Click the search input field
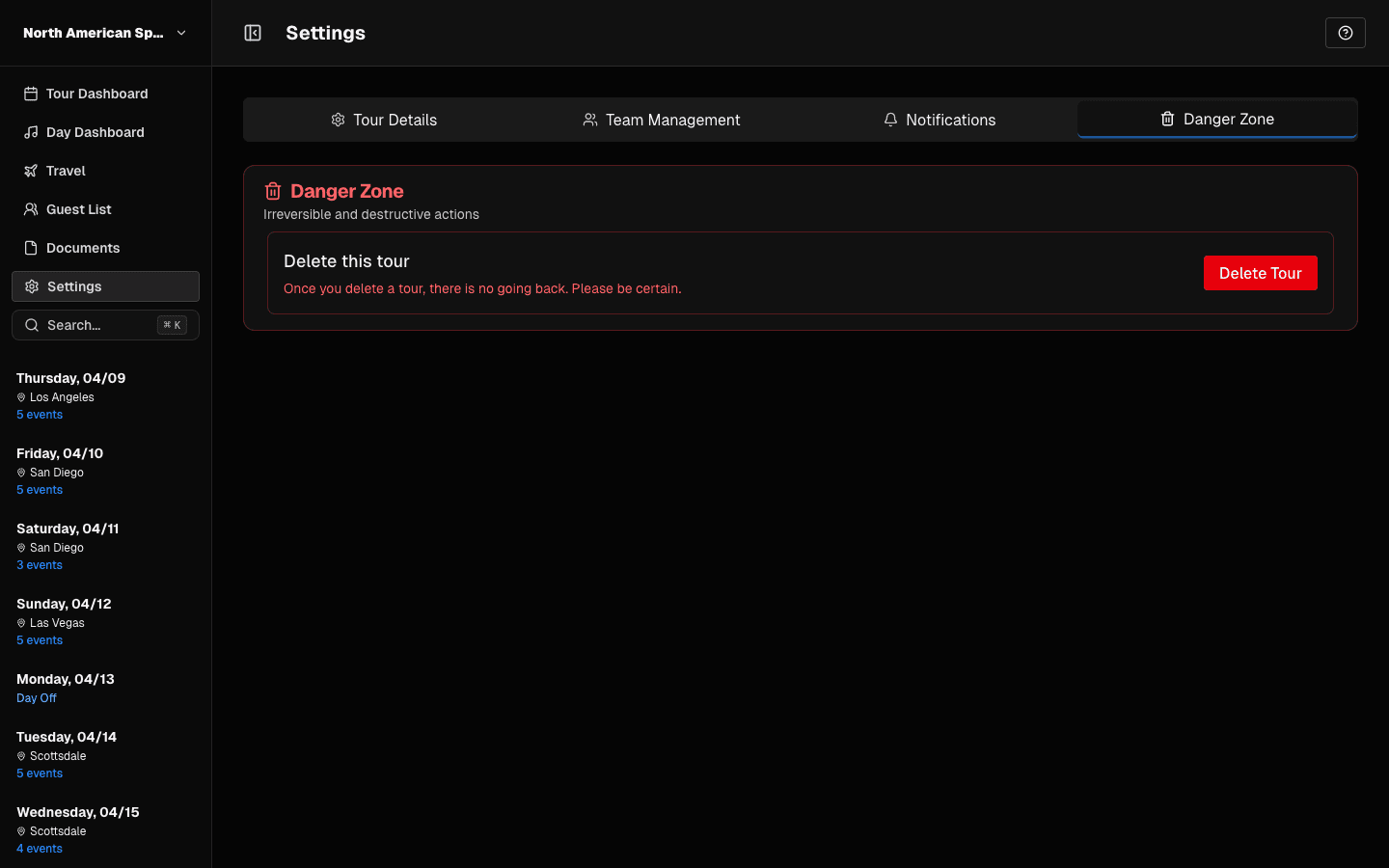The height and width of the screenshot is (868, 1389). coord(96,325)
